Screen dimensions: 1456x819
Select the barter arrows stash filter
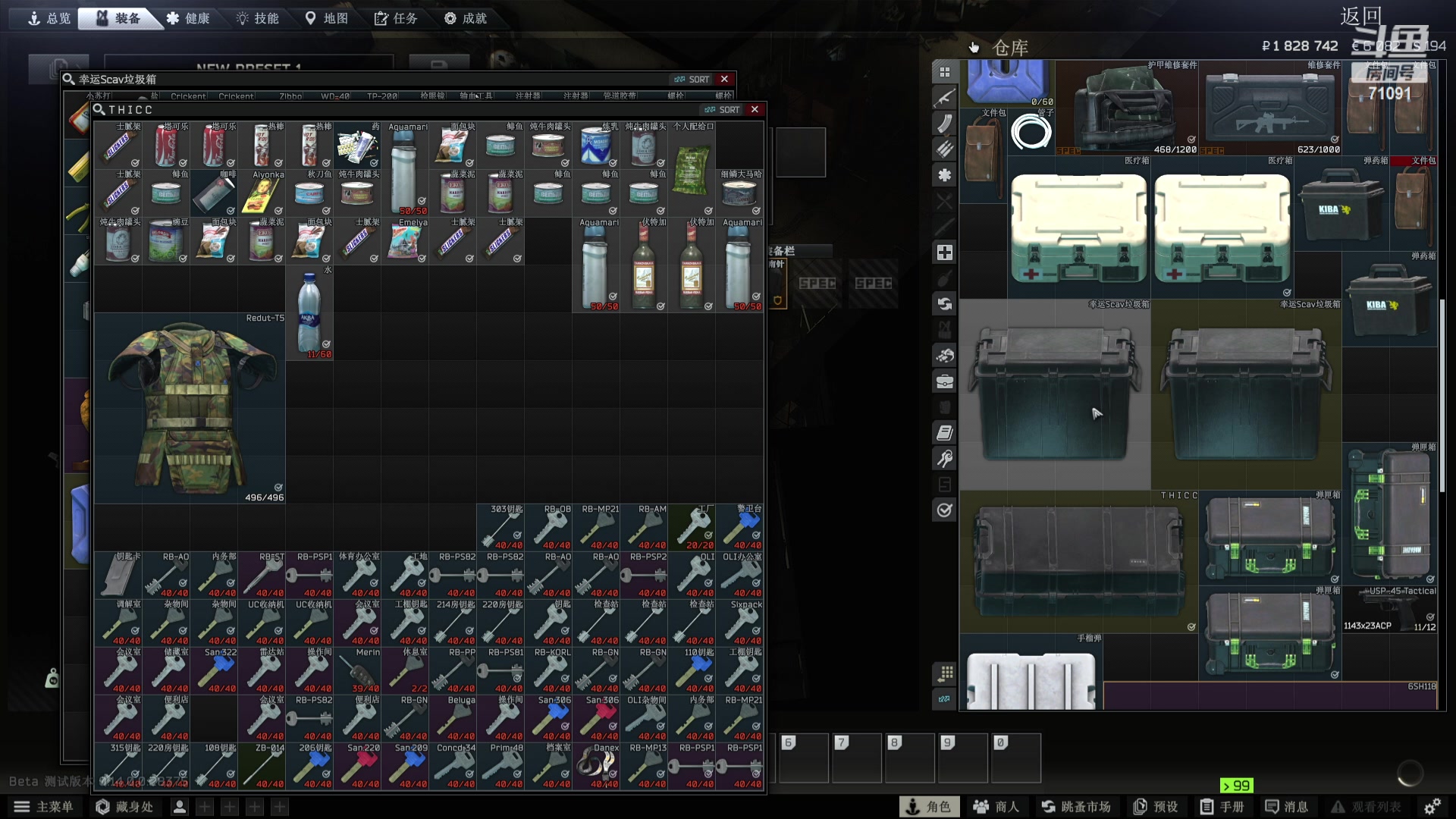(944, 304)
